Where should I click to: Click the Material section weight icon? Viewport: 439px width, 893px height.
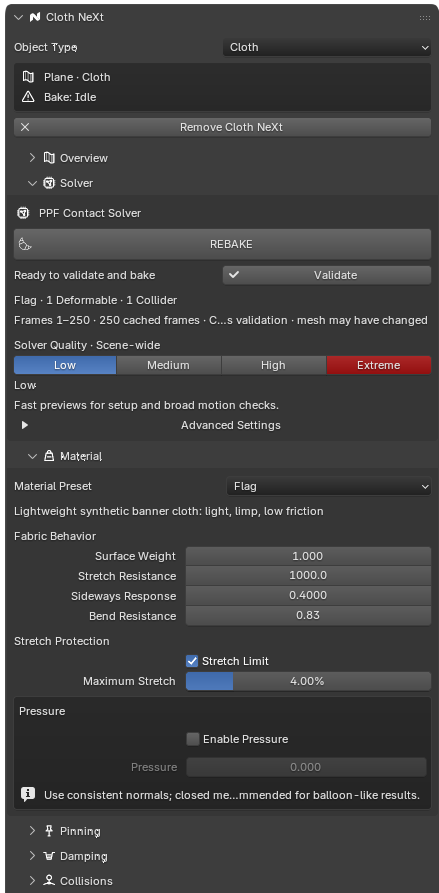tap(49, 456)
